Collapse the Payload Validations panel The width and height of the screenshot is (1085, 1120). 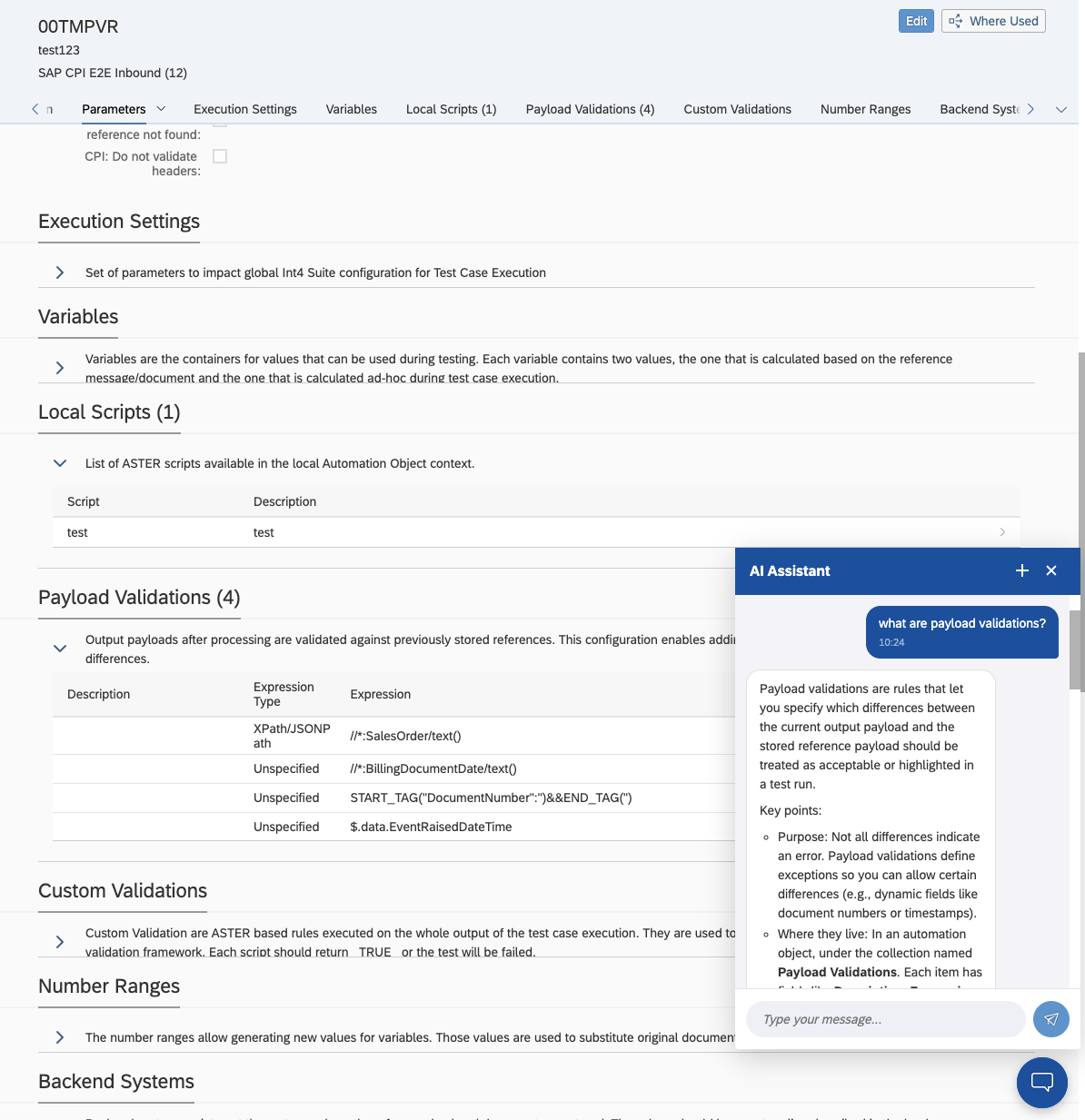point(60,649)
